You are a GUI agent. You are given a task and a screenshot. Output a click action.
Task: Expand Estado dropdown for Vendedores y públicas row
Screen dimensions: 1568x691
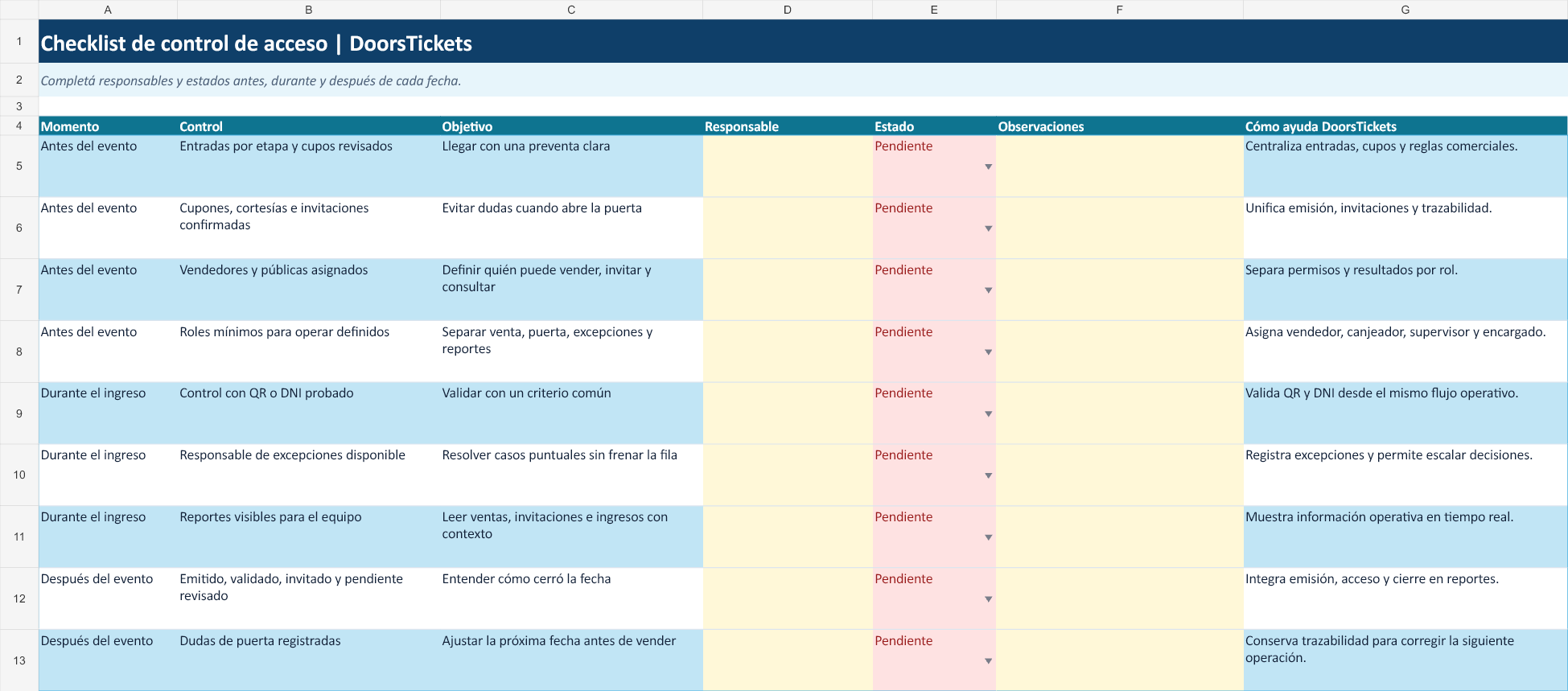click(988, 290)
